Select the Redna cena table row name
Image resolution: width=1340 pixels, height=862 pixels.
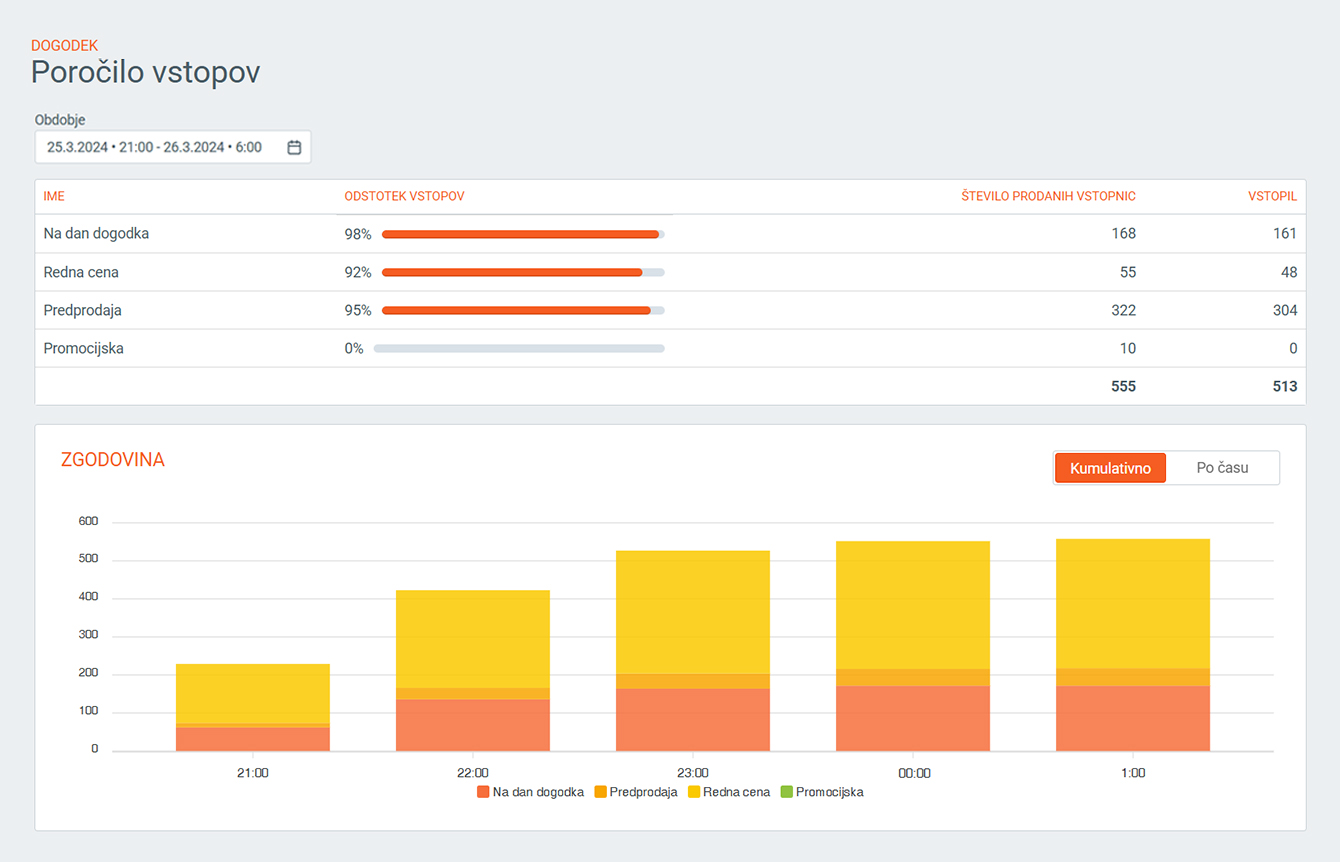pyautogui.click(x=81, y=272)
